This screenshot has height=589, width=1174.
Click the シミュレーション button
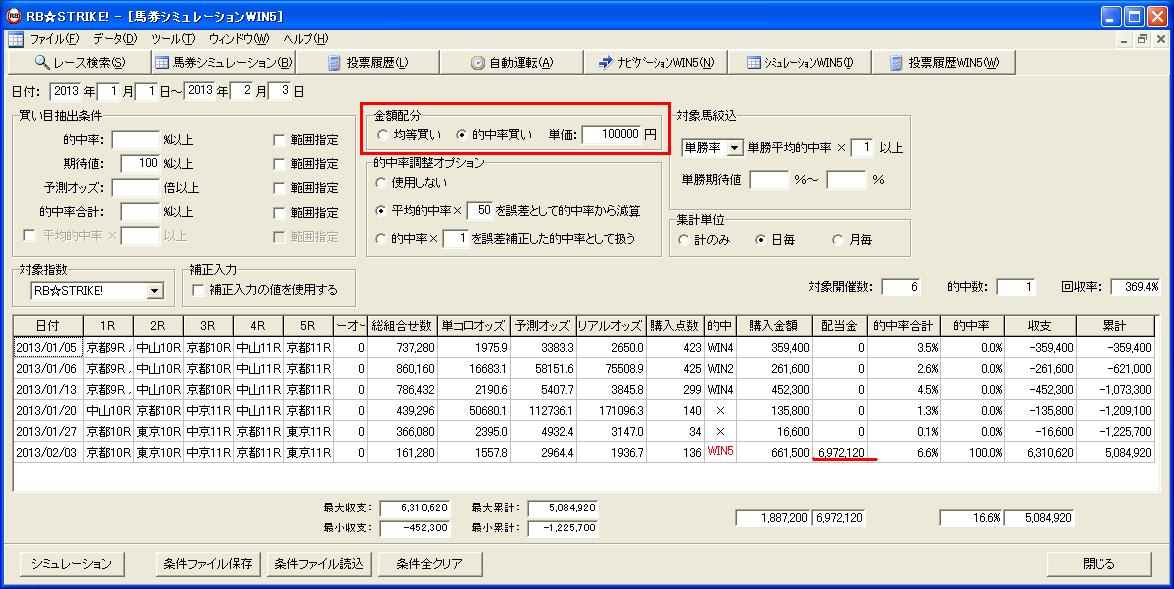(x=71, y=564)
